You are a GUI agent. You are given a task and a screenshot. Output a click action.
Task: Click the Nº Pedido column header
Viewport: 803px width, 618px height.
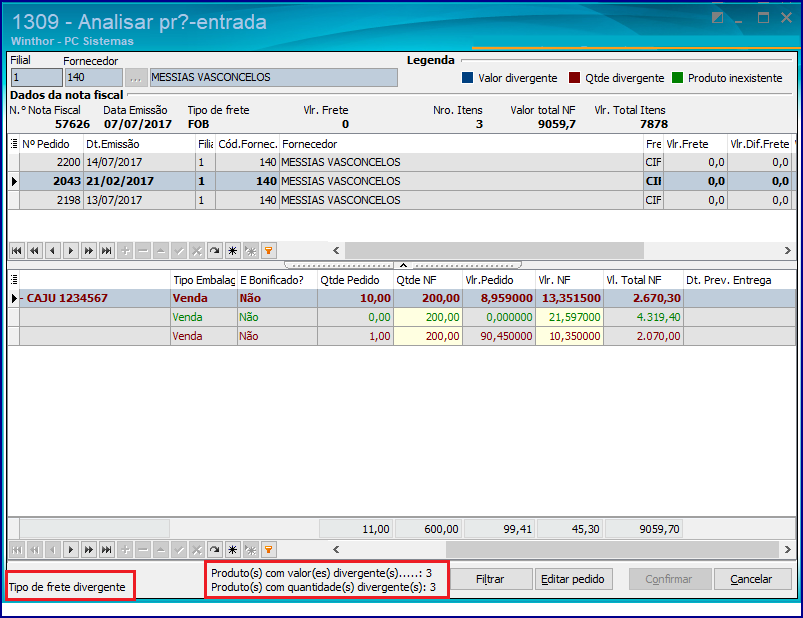51,144
